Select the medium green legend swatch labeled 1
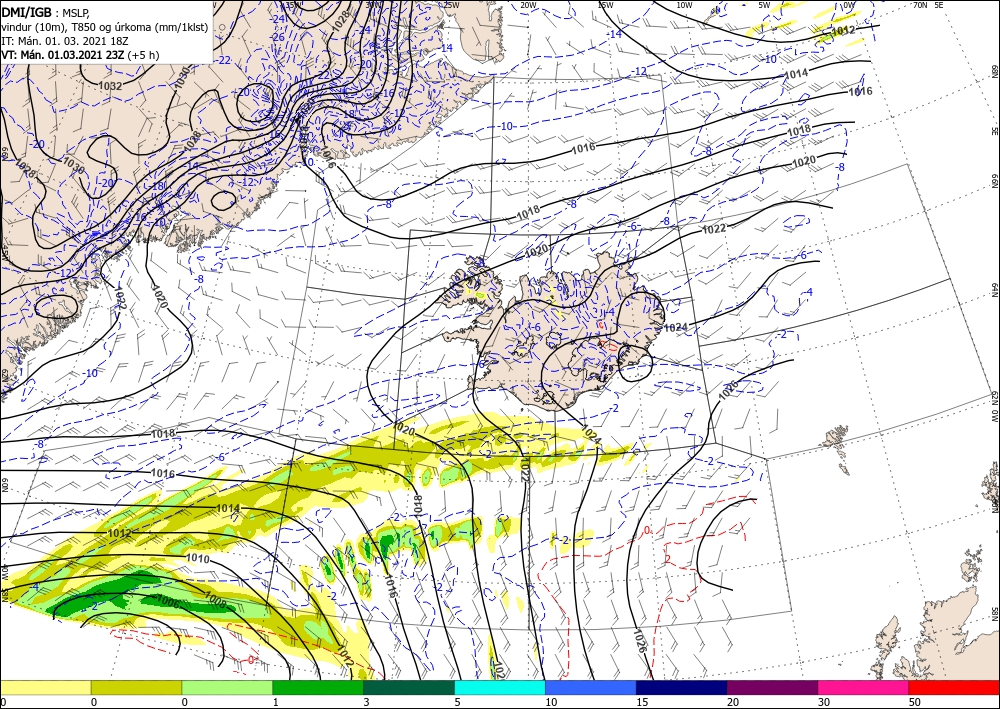Viewport: 1000px width, 709px height. pos(318,687)
